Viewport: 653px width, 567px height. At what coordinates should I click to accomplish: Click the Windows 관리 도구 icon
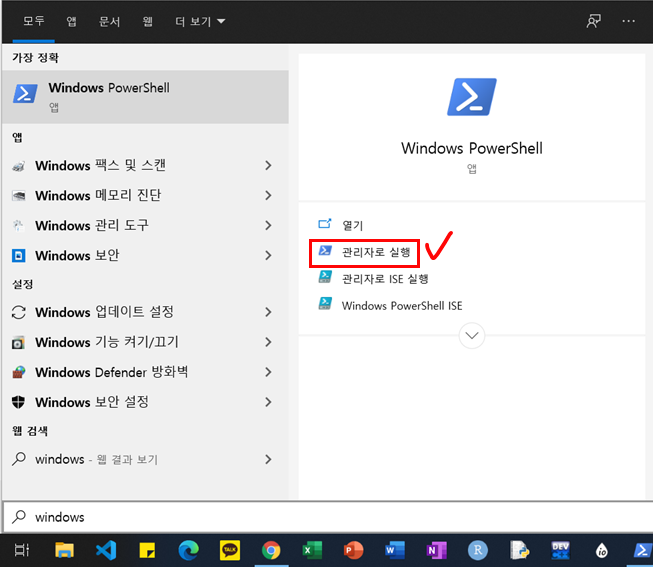[18, 226]
